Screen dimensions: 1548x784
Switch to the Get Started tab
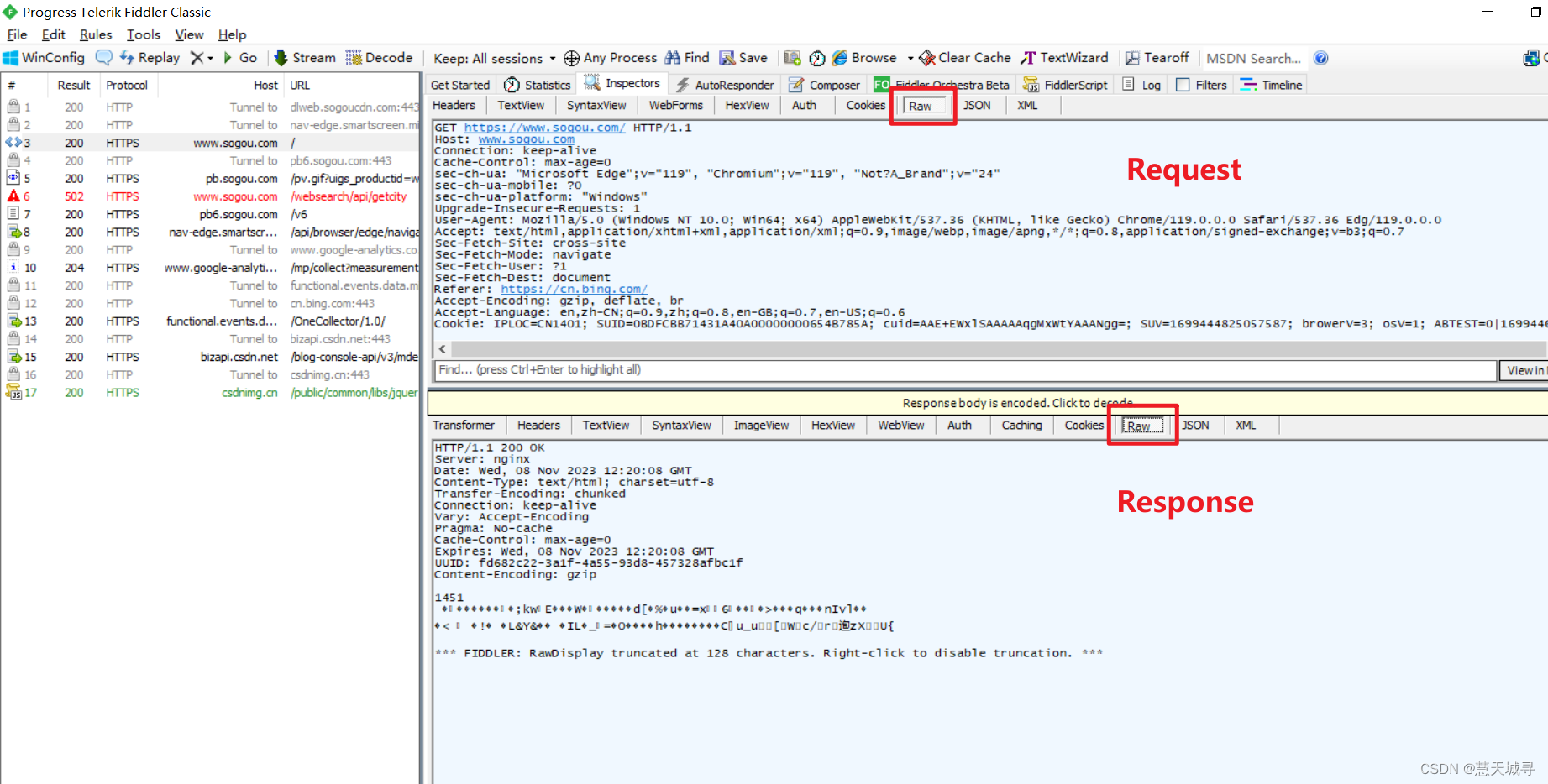click(x=460, y=85)
